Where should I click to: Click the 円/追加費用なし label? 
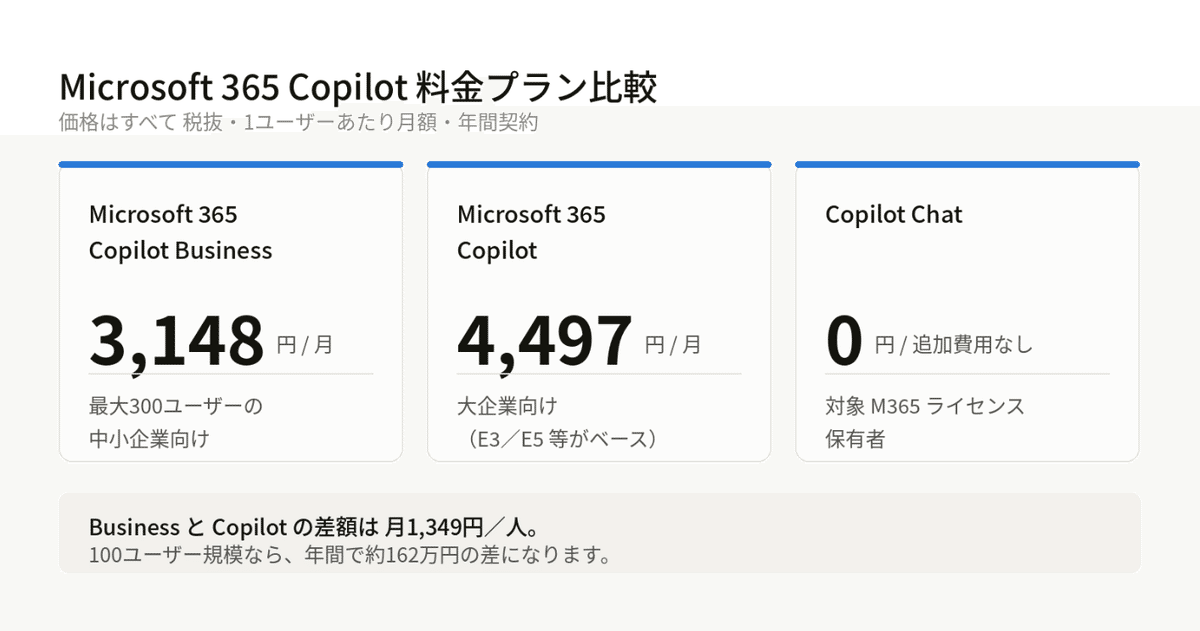(x=954, y=345)
